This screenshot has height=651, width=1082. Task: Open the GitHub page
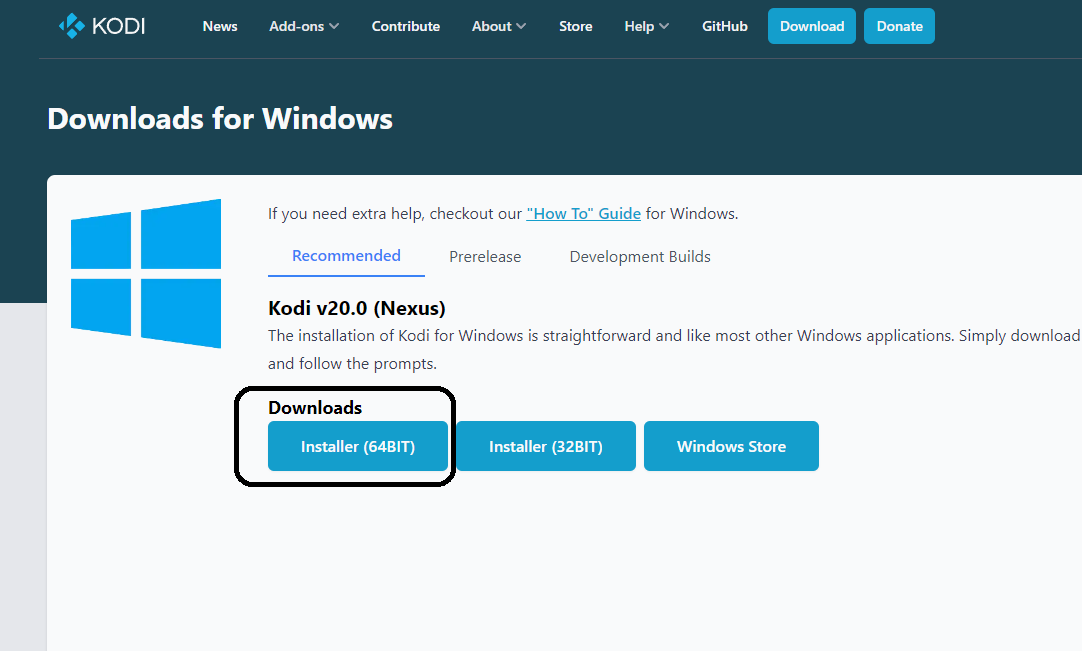tap(724, 26)
